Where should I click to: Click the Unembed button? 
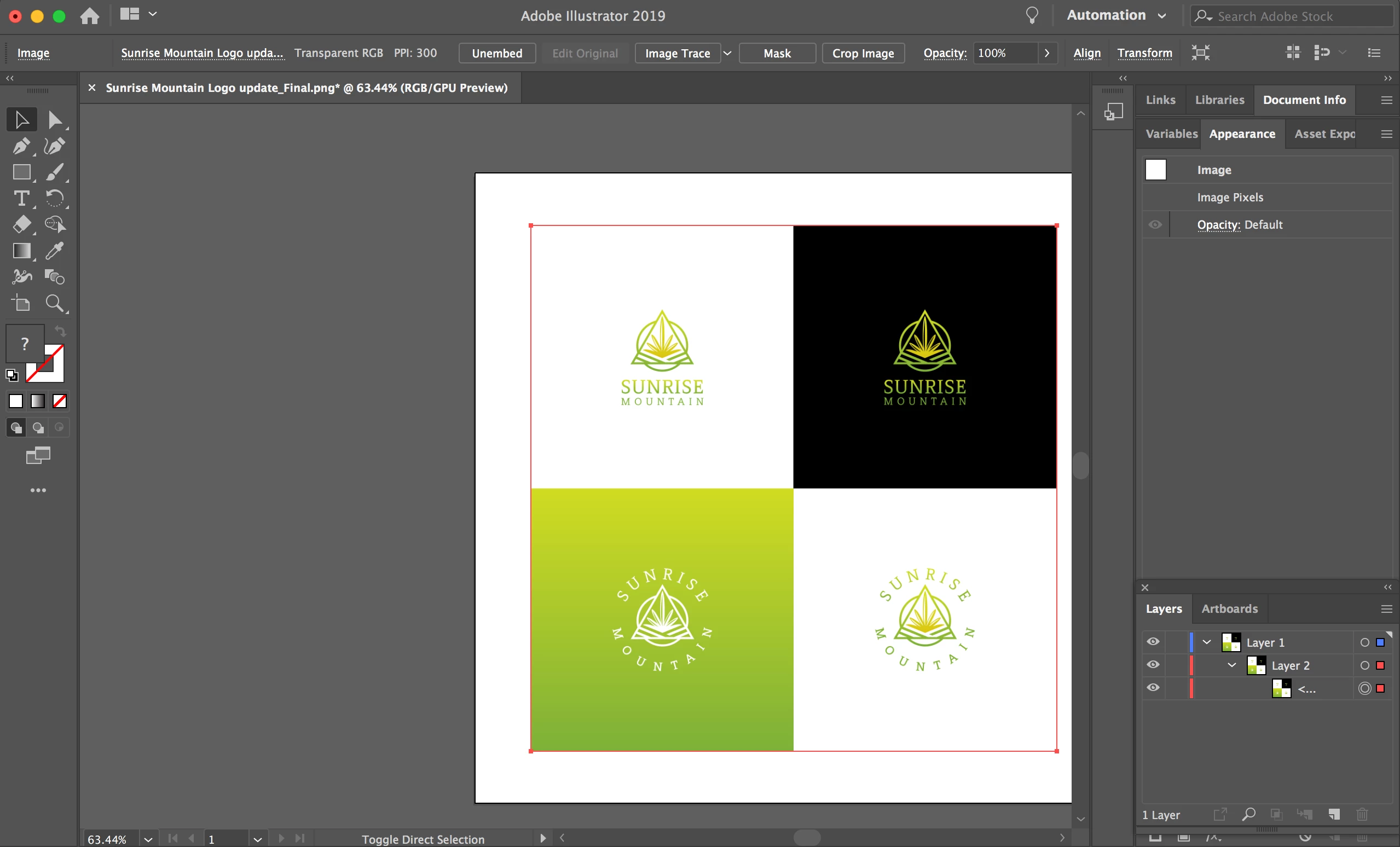coord(496,53)
